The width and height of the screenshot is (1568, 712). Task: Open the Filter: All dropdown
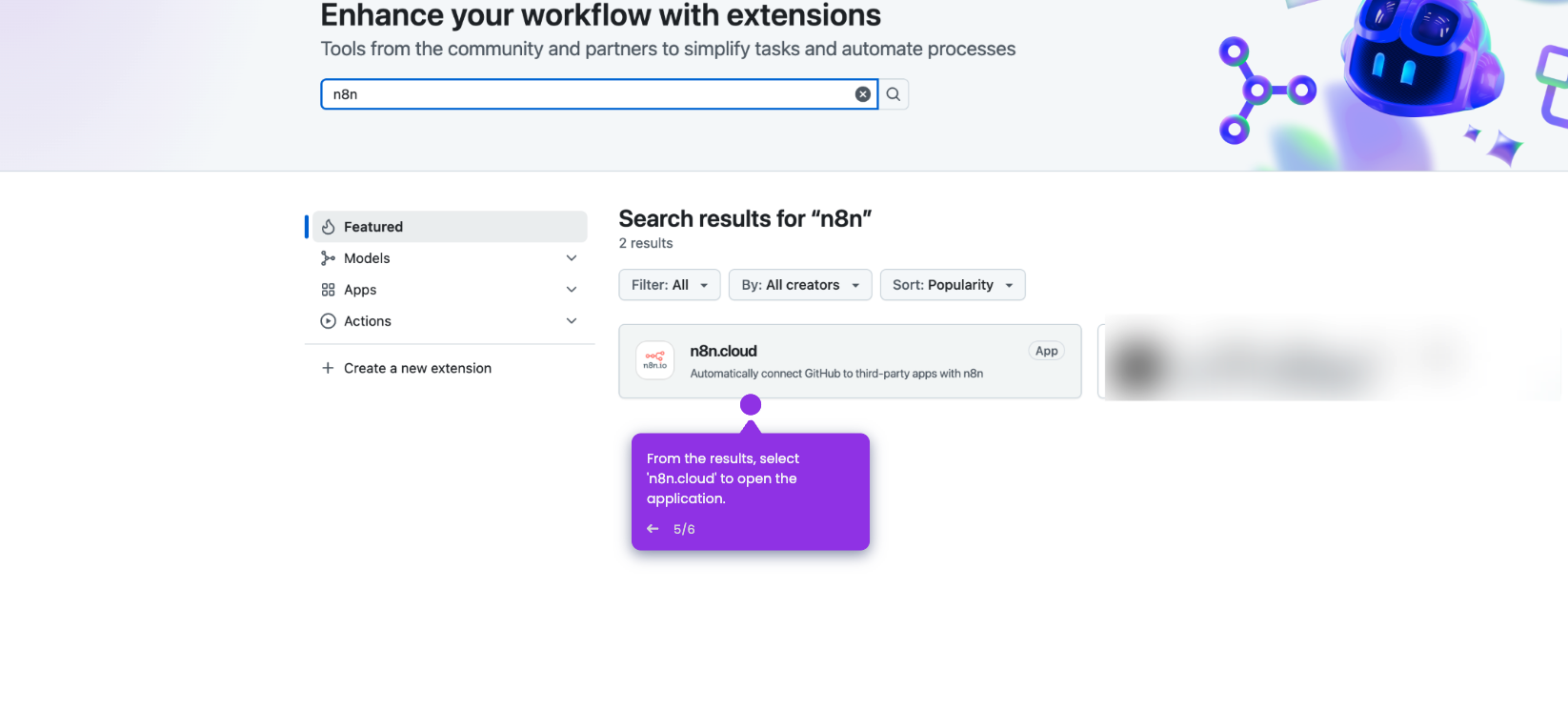[x=670, y=285]
